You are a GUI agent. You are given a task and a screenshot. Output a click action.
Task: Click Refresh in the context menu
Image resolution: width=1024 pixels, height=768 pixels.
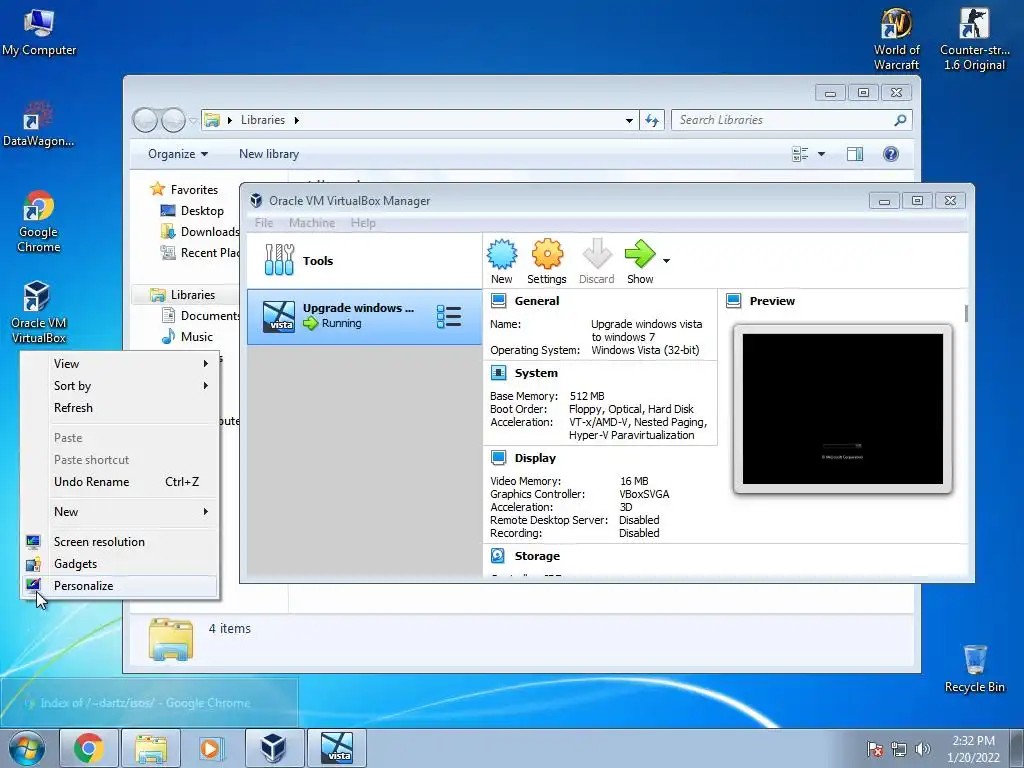(120, 408)
